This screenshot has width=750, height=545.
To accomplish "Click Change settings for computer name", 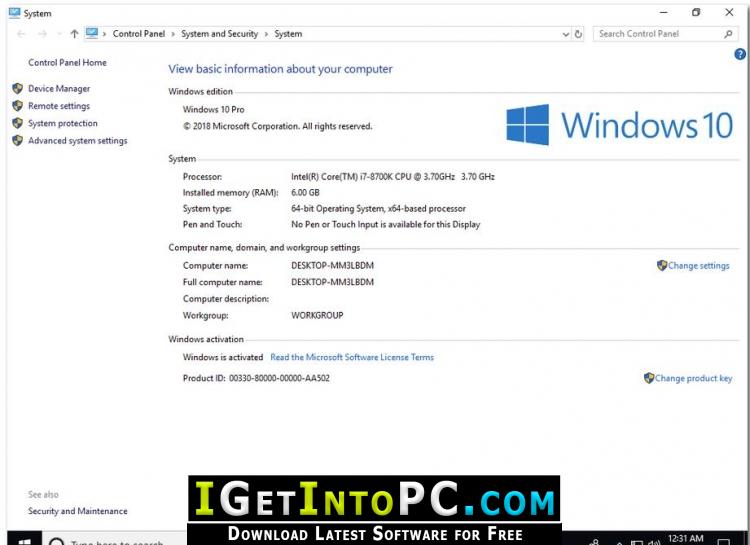I will [x=698, y=266].
